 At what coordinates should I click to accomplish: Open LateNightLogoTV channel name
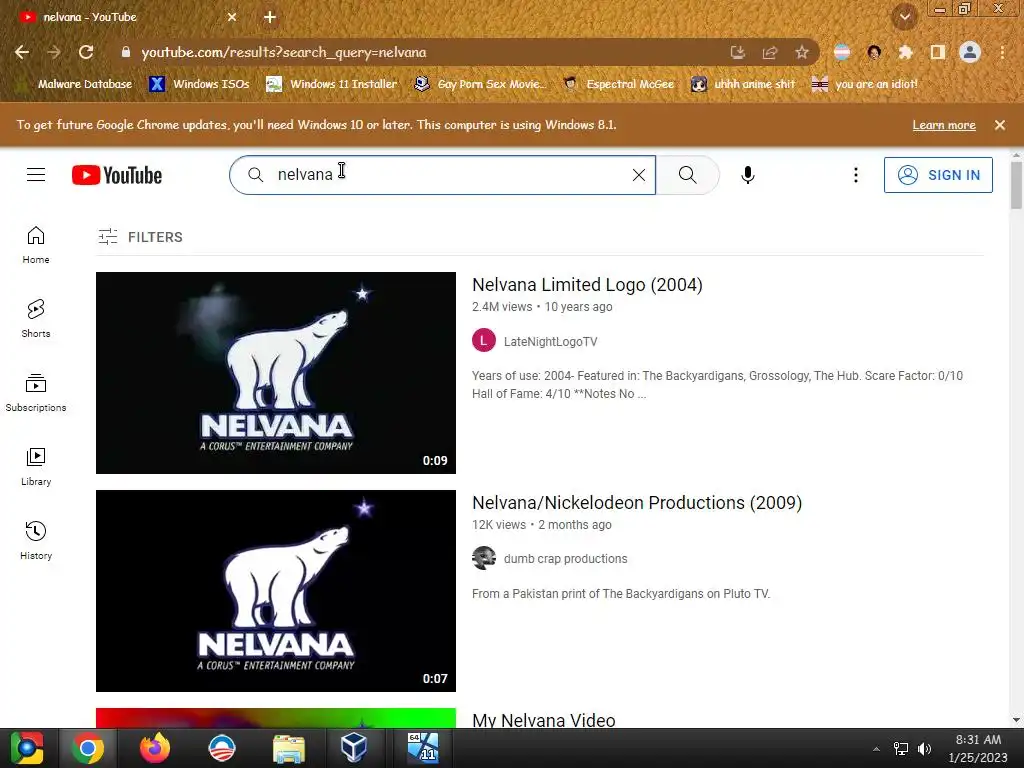(x=551, y=342)
